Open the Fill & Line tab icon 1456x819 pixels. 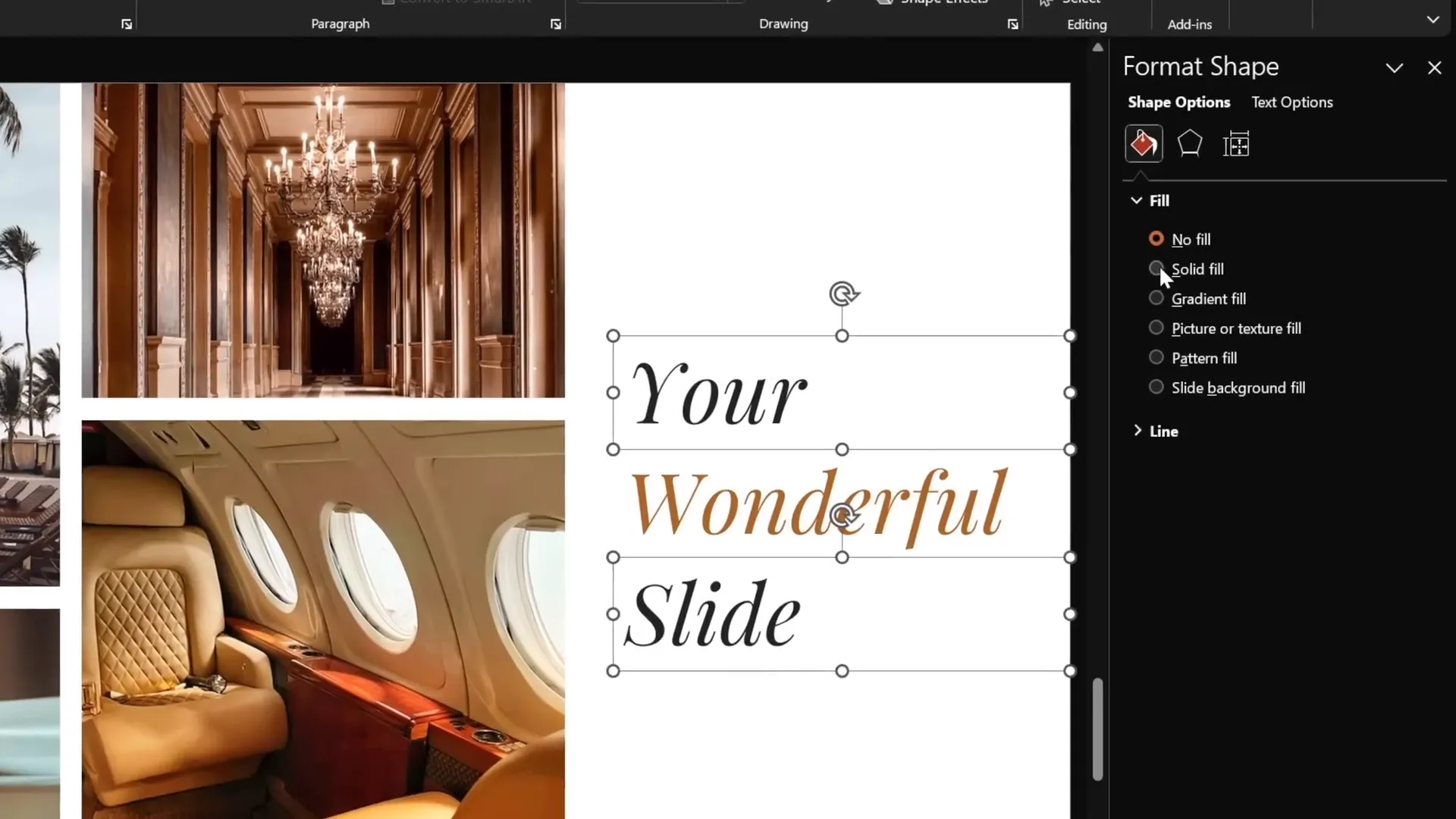coord(1144,143)
